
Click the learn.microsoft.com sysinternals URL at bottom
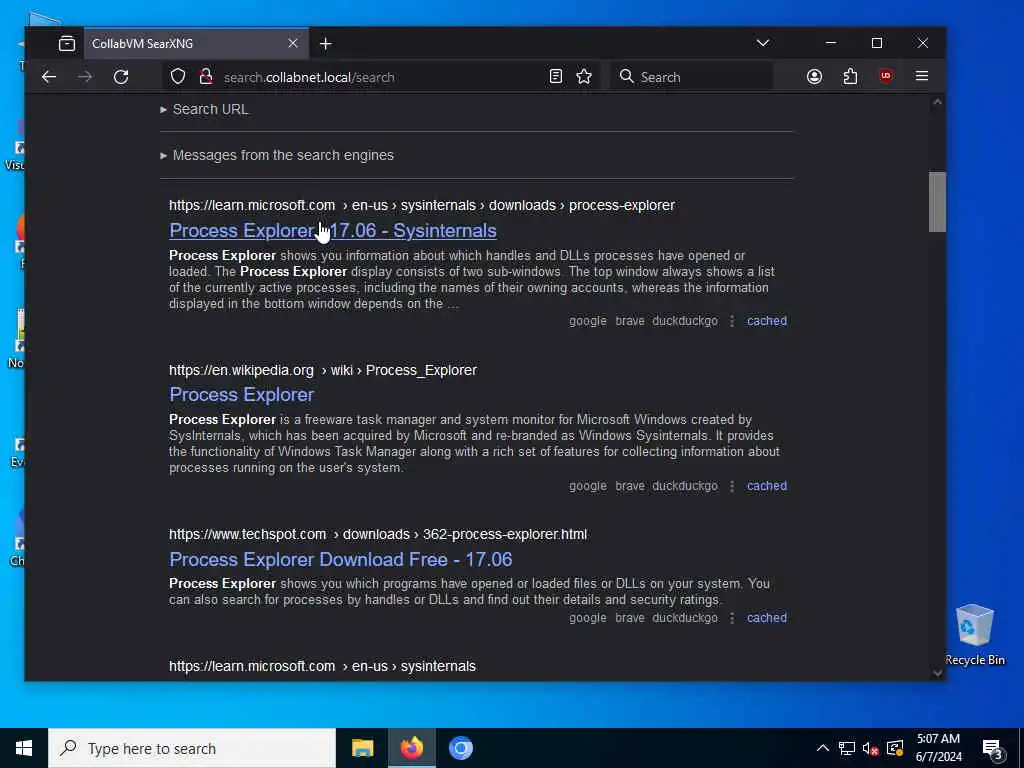tap(322, 666)
